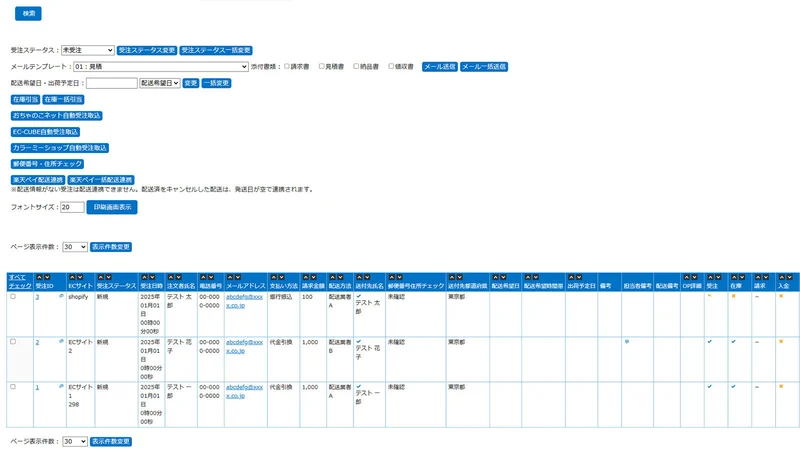Click 印刷画面表示 button
Viewport: 800px width, 450px height.
pyautogui.click(x=112, y=207)
